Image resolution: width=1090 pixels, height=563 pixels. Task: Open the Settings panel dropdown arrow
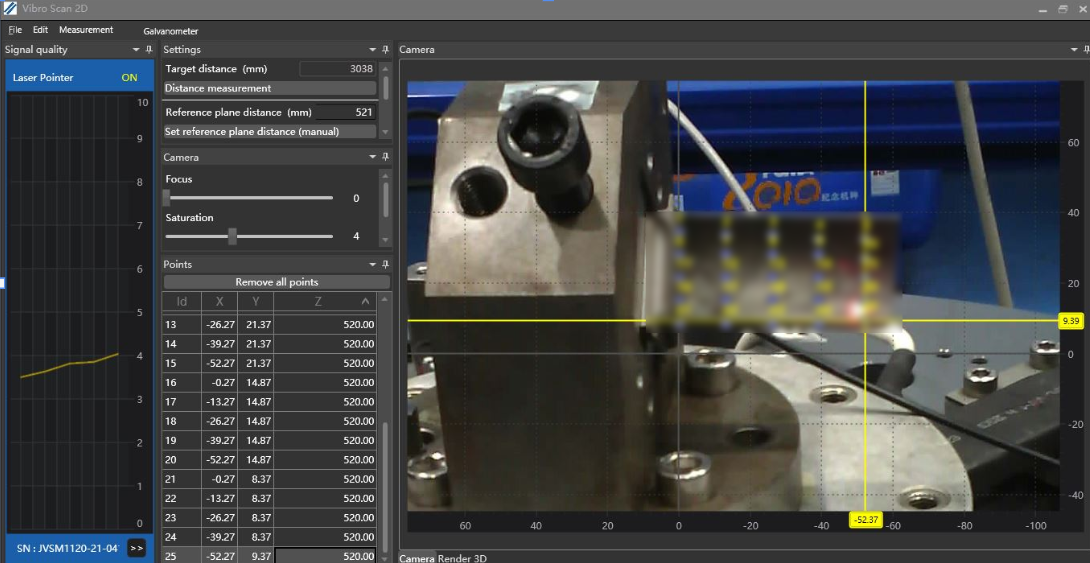click(373, 49)
